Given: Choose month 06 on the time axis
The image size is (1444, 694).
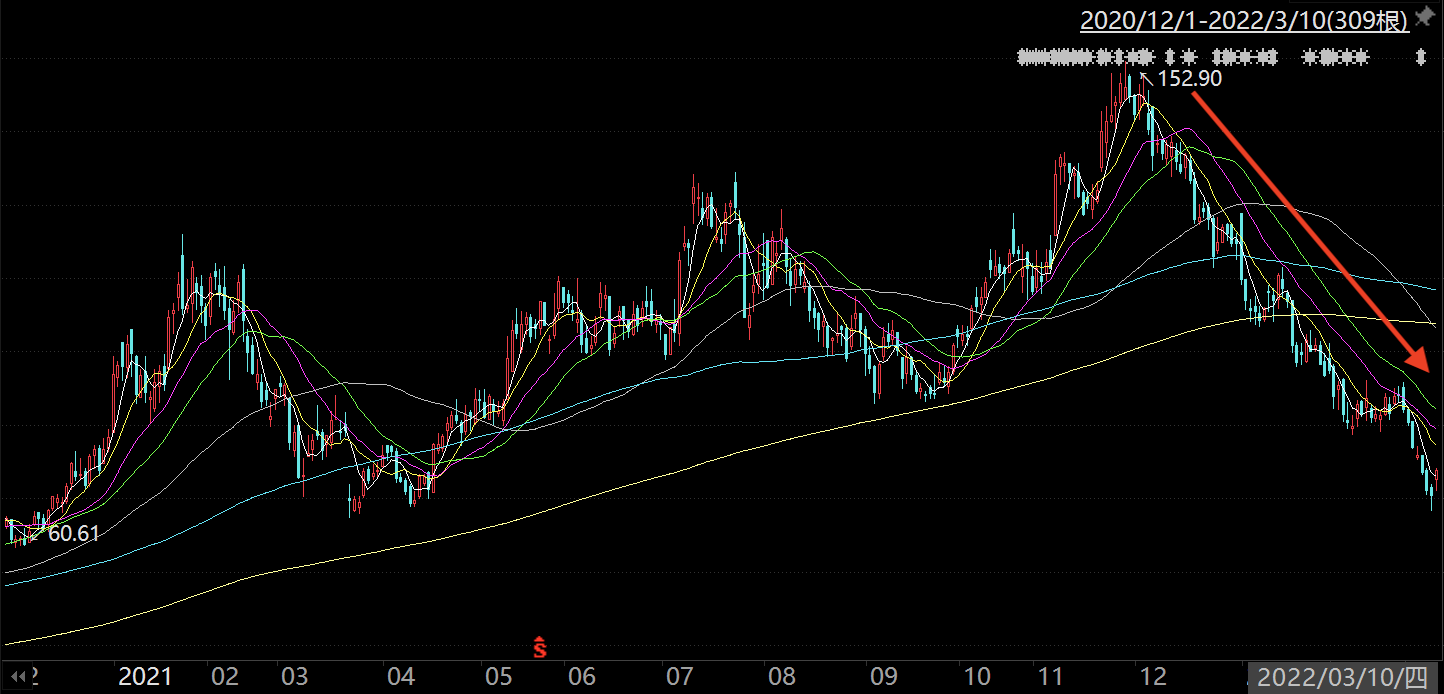Looking at the screenshot, I should click(580, 677).
